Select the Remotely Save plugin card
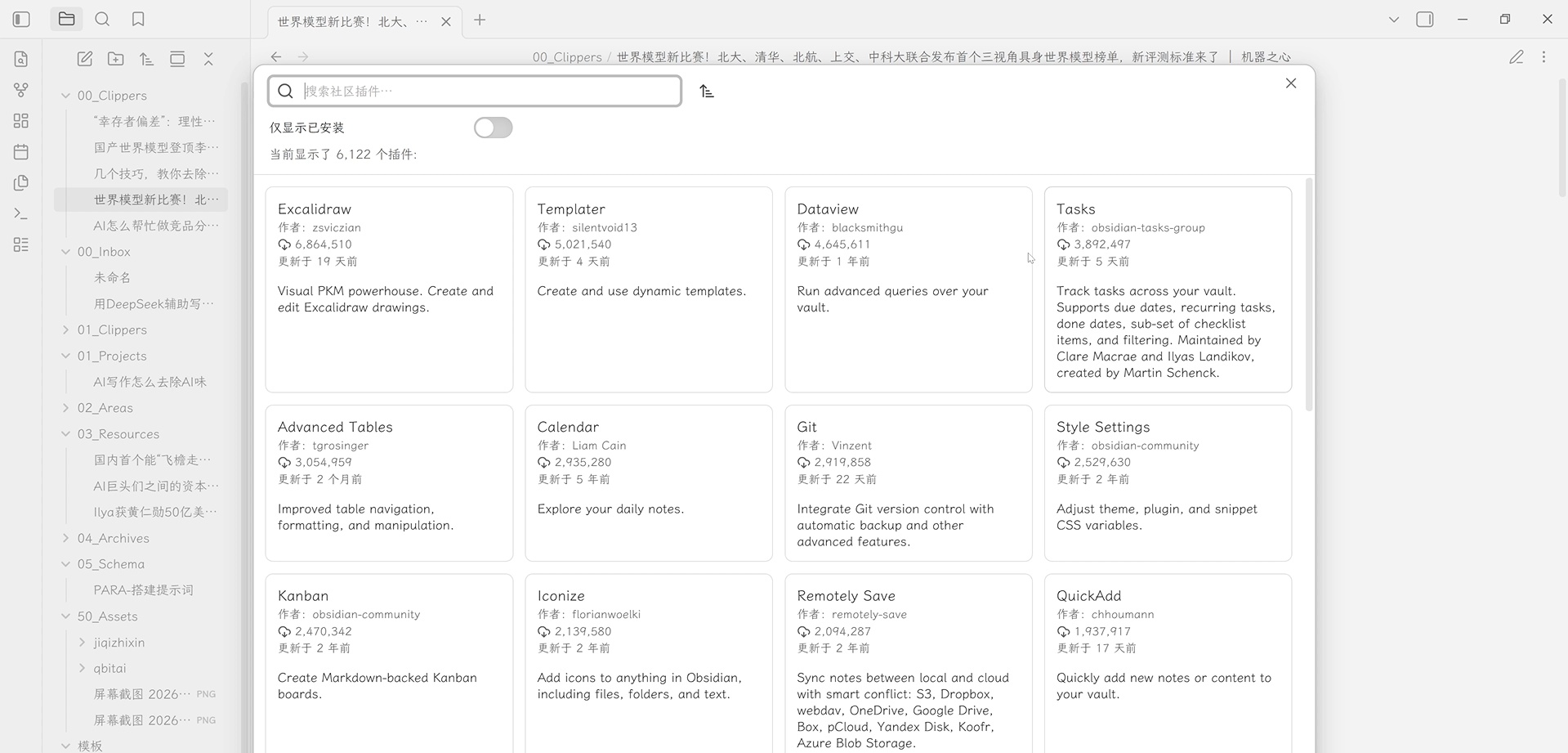1568x753 pixels. pos(909,663)
